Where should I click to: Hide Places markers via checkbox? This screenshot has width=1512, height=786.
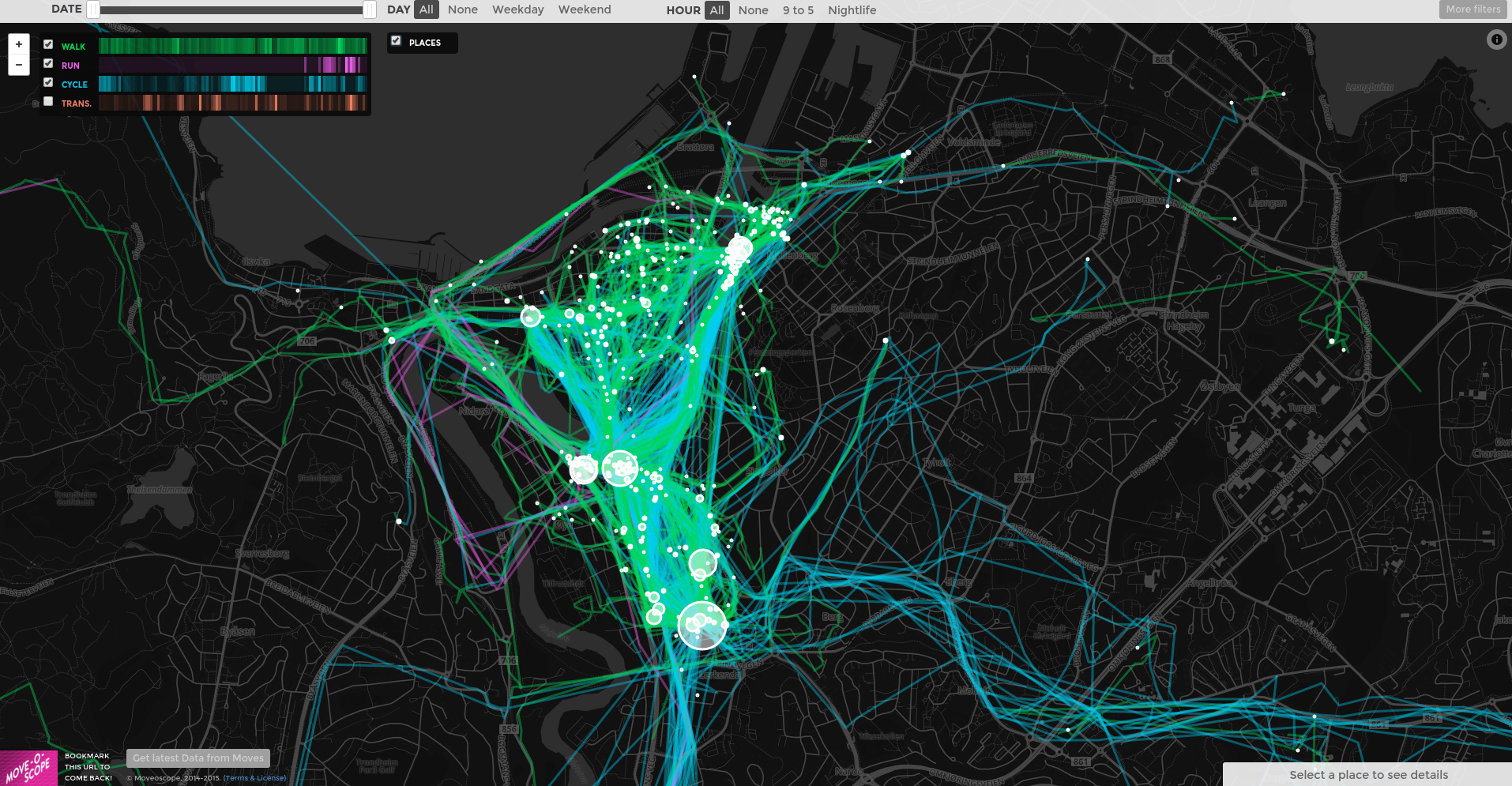coord(397,41)
